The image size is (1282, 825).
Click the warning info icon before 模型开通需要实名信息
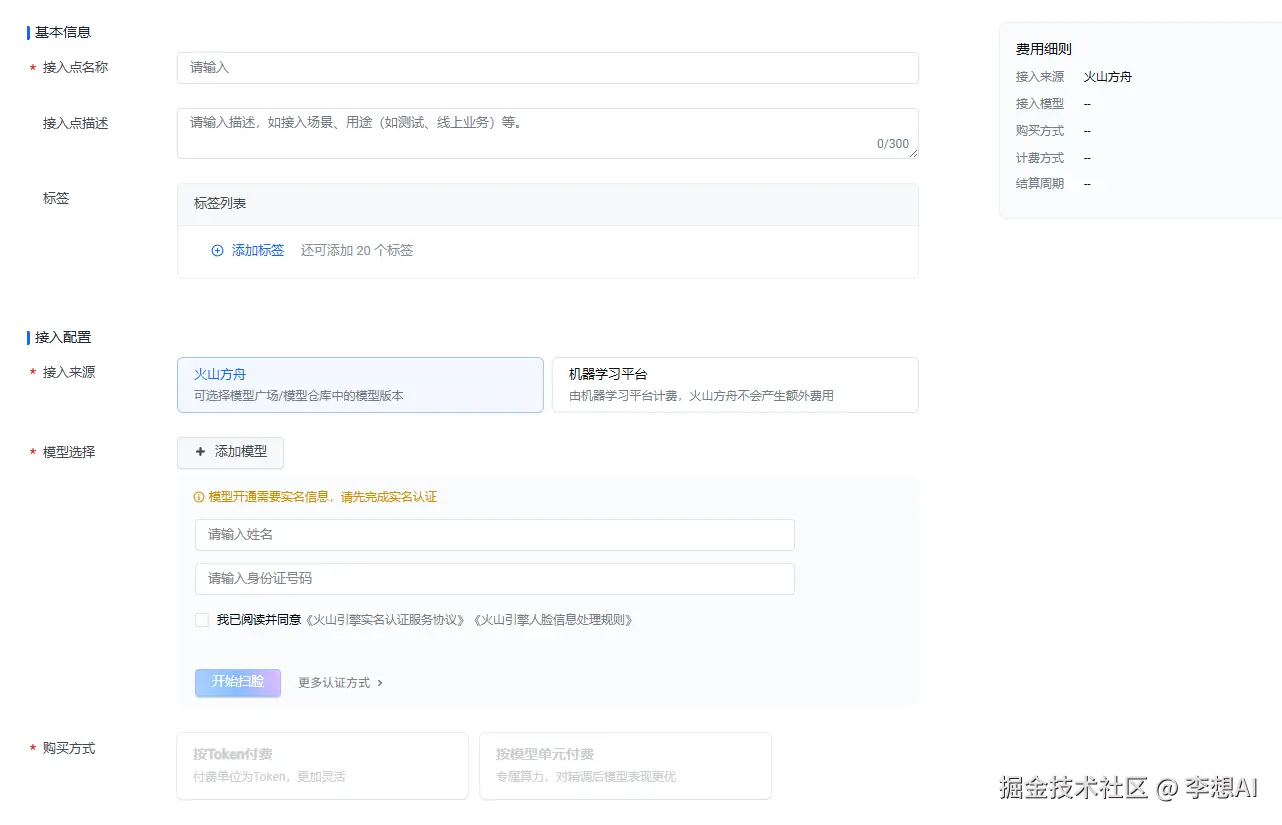tap(198, 497)
